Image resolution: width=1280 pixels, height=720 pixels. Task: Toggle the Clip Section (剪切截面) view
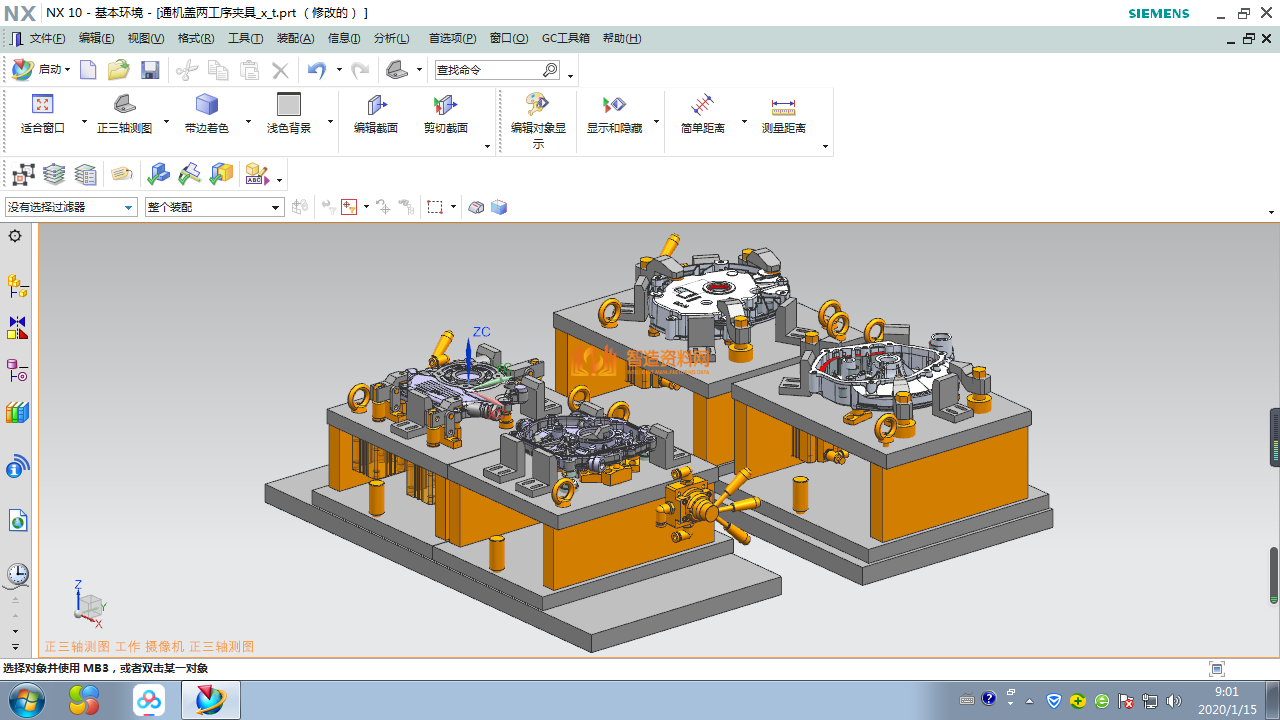pos(445,105)
